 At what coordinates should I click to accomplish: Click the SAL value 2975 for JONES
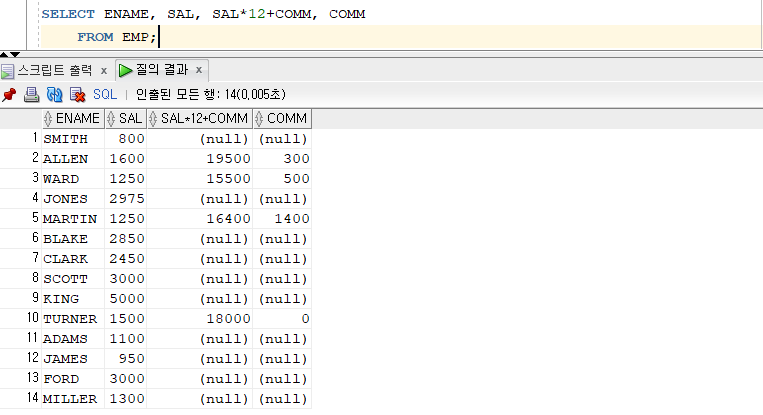click(126, 198)
